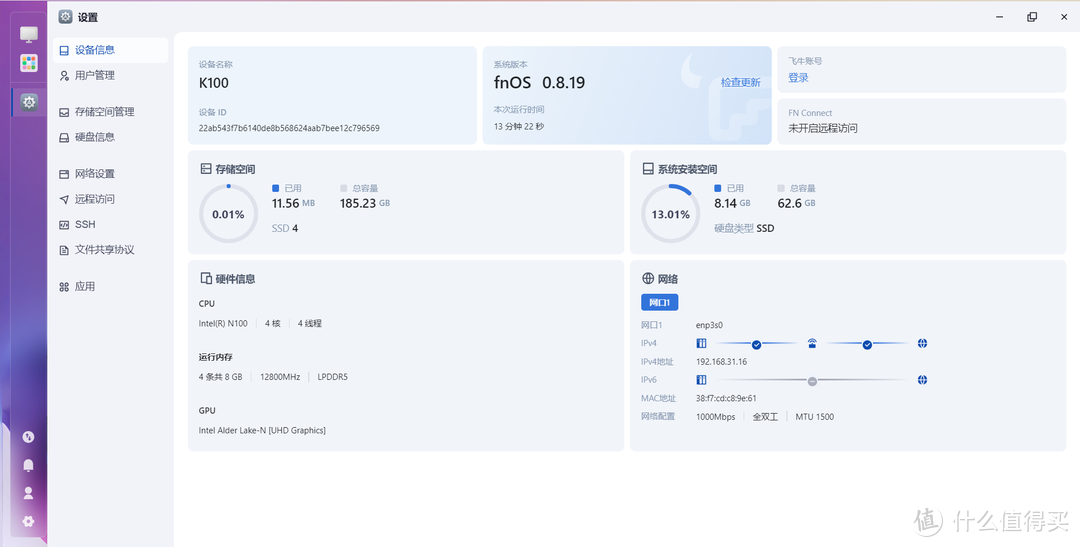
Task: Open 文件共享协议 settings
Action: [104, 250]
